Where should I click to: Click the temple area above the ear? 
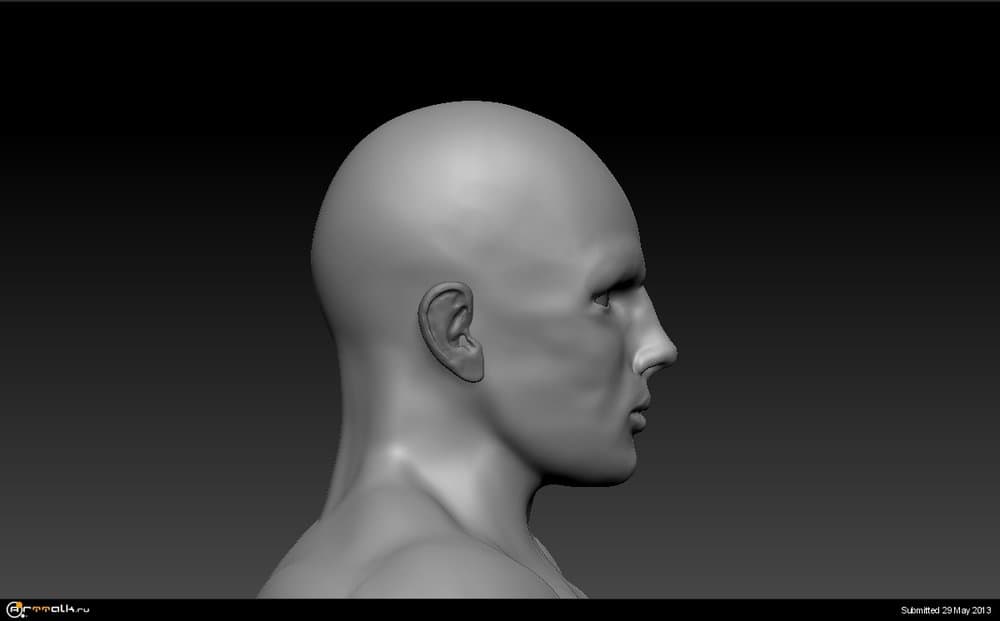click(480, 250)
